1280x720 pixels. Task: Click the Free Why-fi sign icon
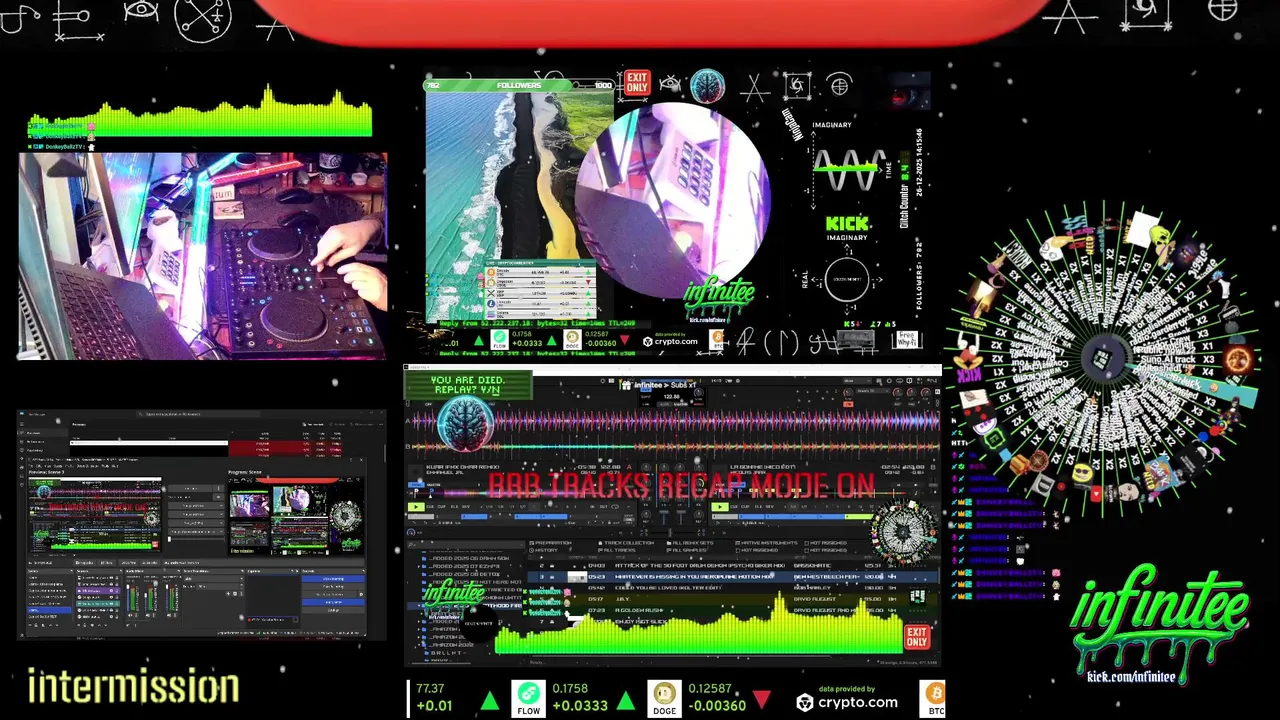coord(907,339)
